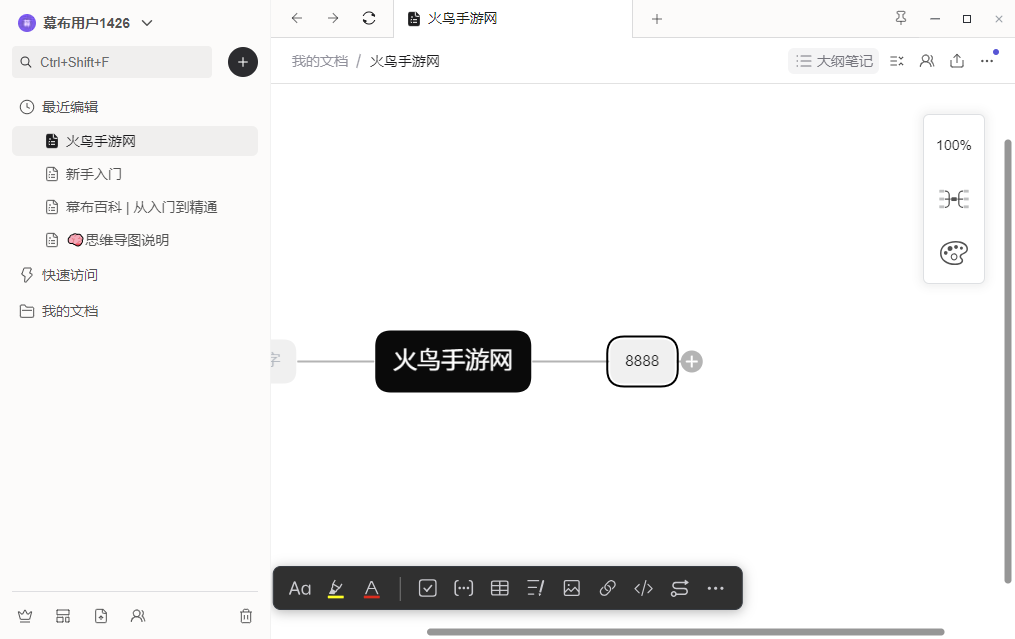Open the trash bin in sidebar

point(246,616)
